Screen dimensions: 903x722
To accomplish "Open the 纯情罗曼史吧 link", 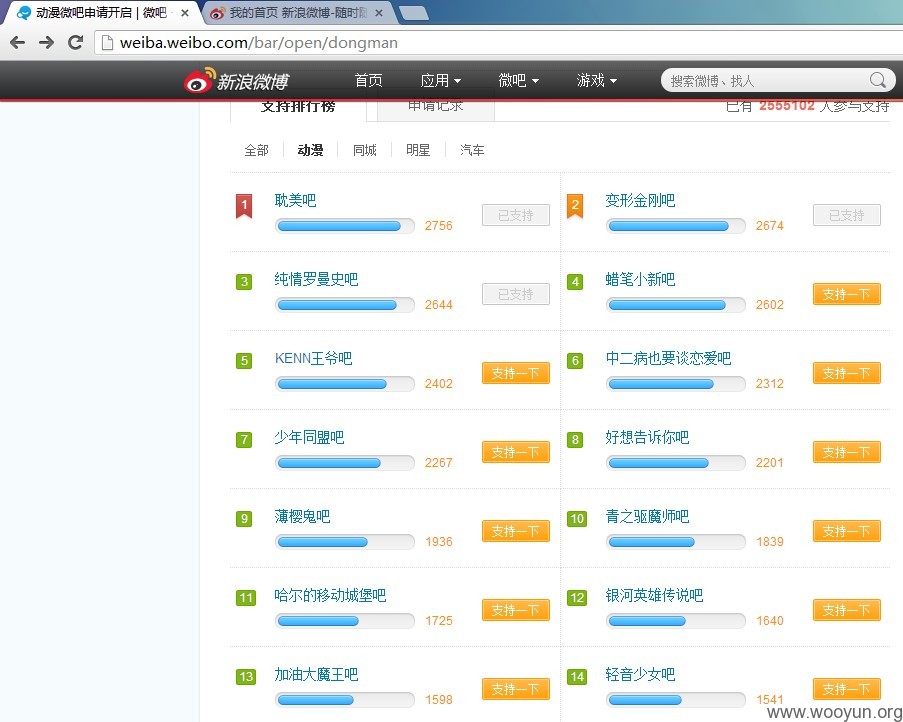I will tap(316, 279).
